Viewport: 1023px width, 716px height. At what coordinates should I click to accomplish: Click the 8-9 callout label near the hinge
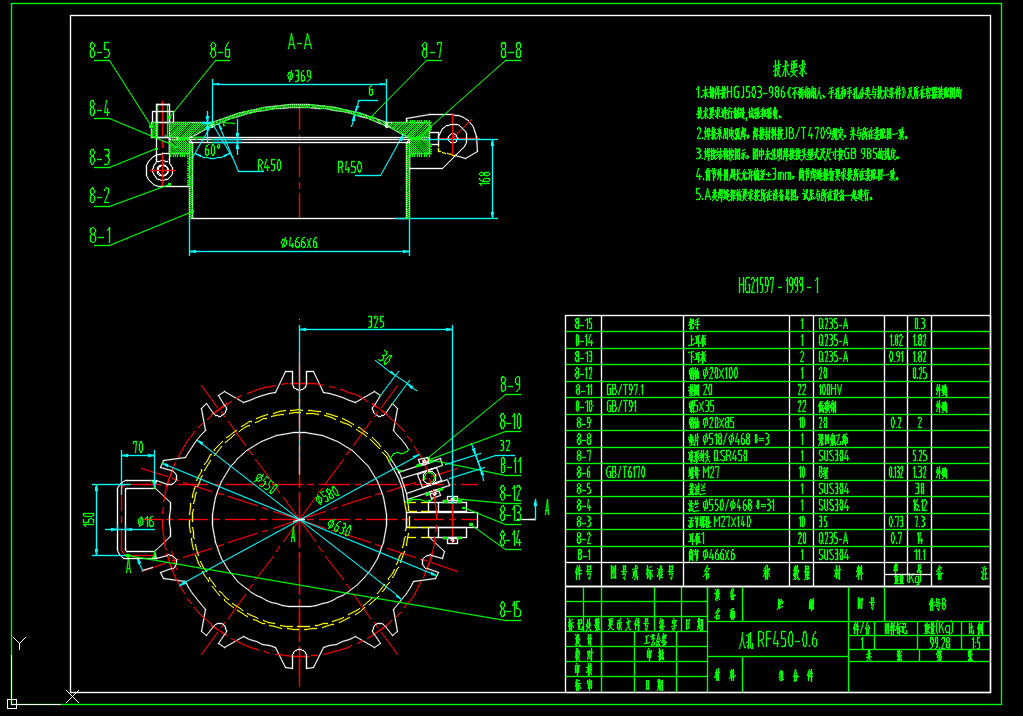510,384
